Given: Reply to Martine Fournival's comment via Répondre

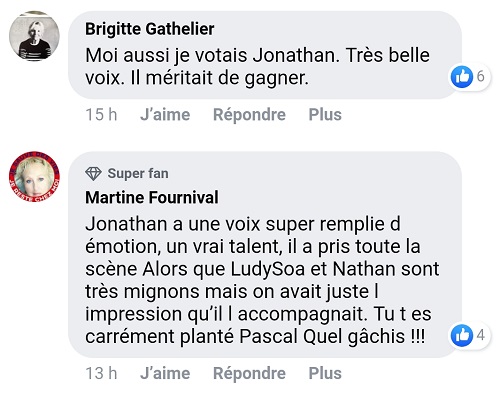Looking at the screenshot, I should pos(249,373).
